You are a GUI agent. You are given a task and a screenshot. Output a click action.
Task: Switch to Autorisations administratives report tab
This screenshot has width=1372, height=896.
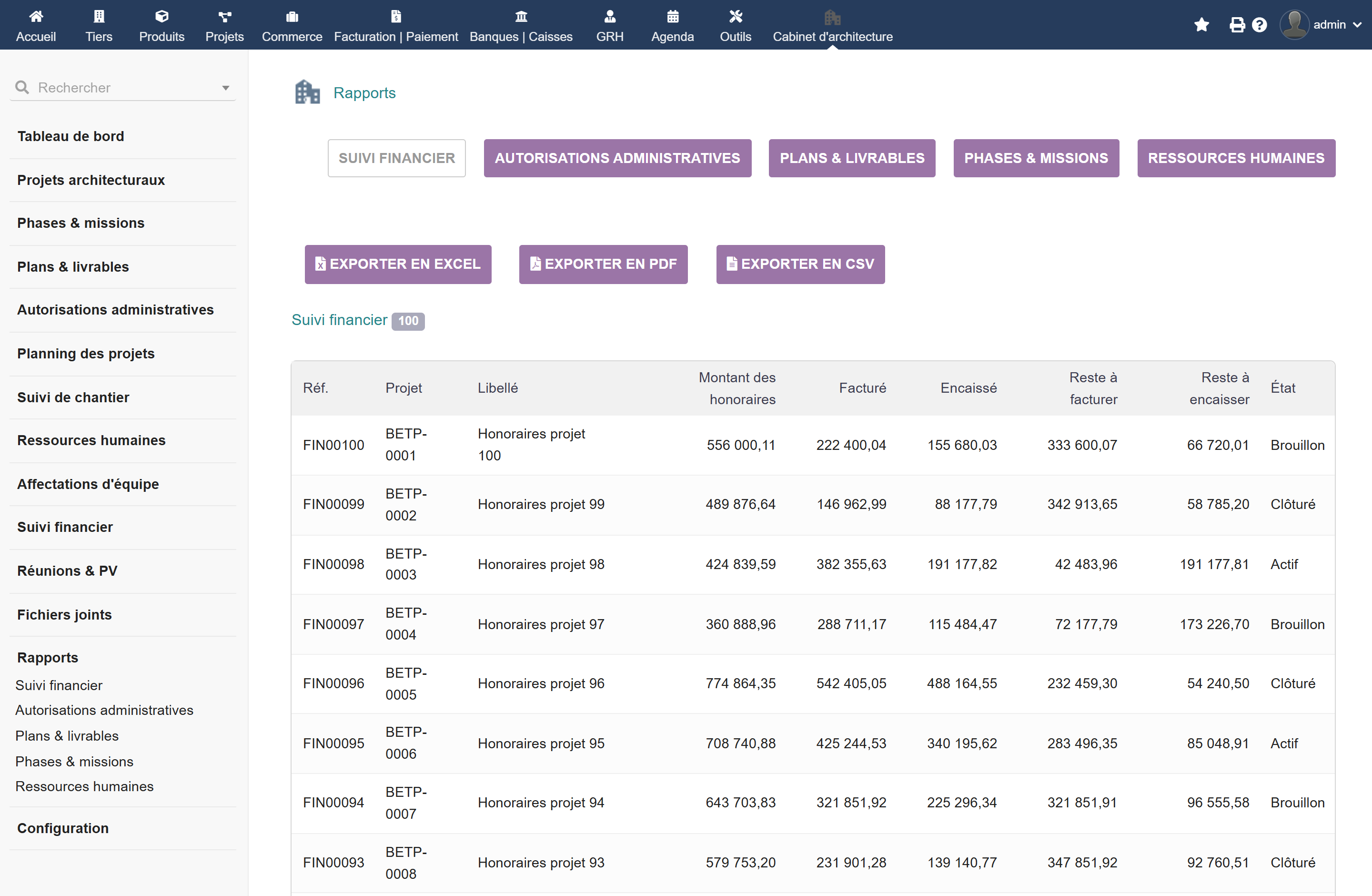point(617,158)
